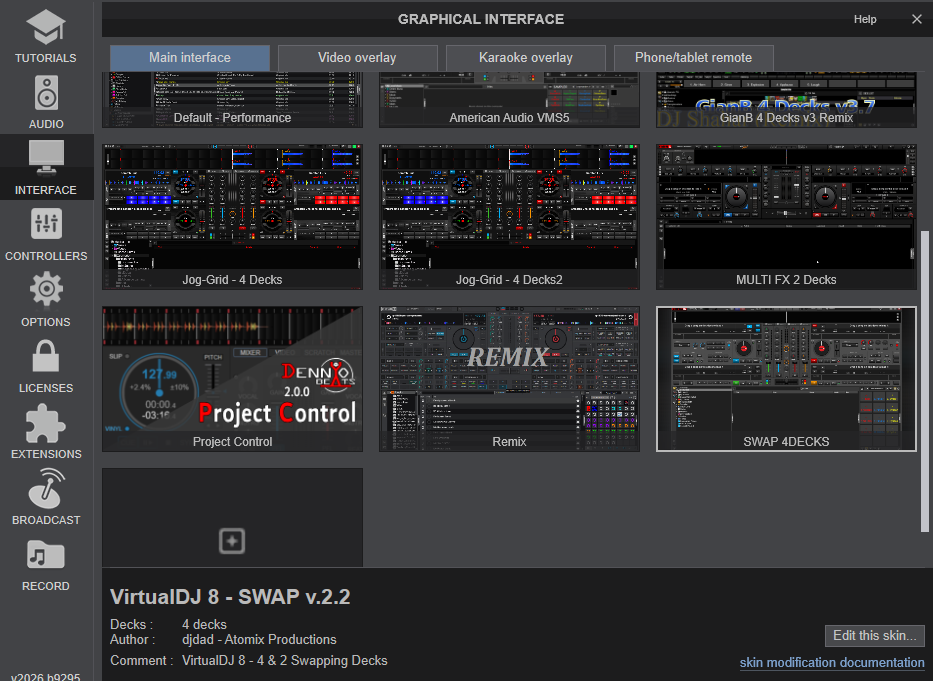Open the Record music folder icon
933x681 pixels.
46,555
